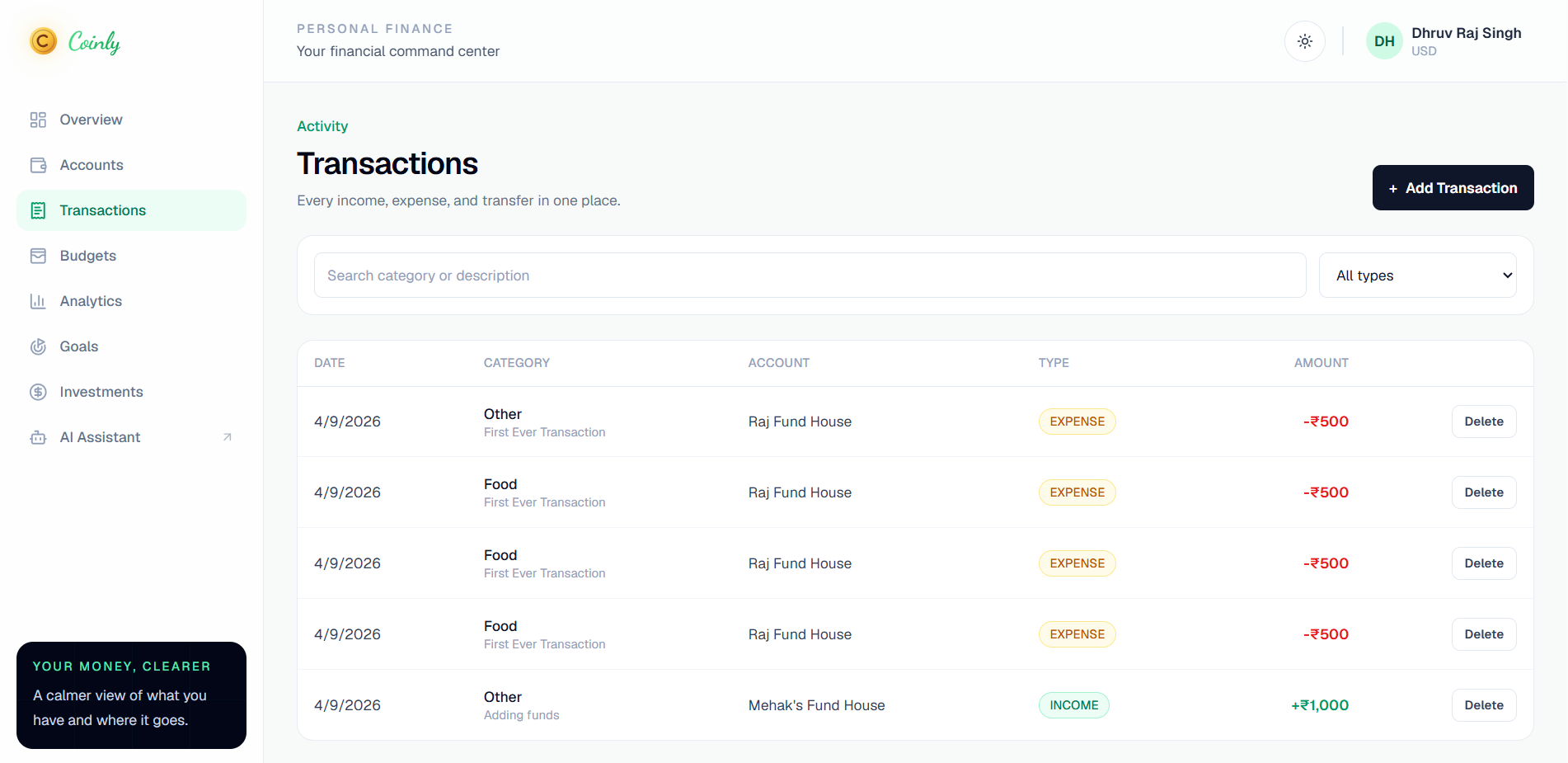Screen dimensions: 1568x763
Task: Launch the AI Assistant link
Action: click(131, 437)
